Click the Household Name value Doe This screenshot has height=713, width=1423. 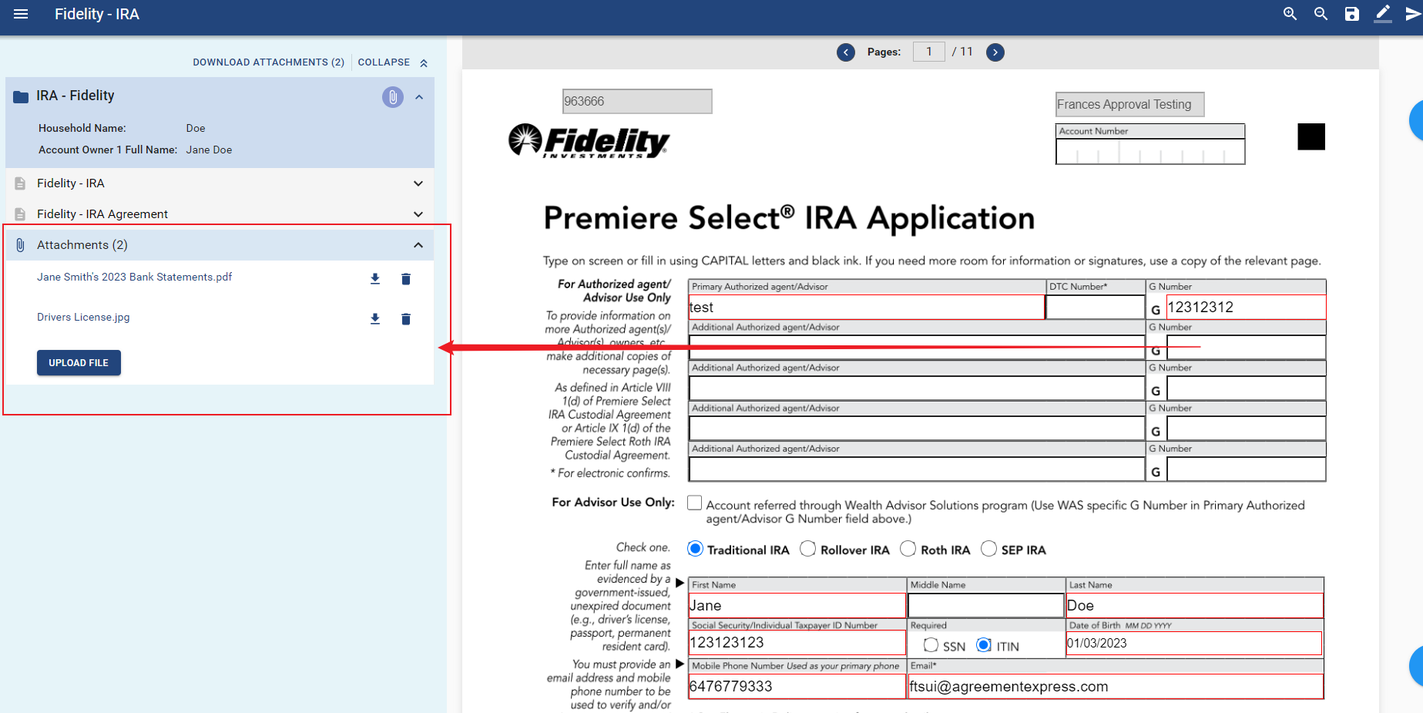196,128
